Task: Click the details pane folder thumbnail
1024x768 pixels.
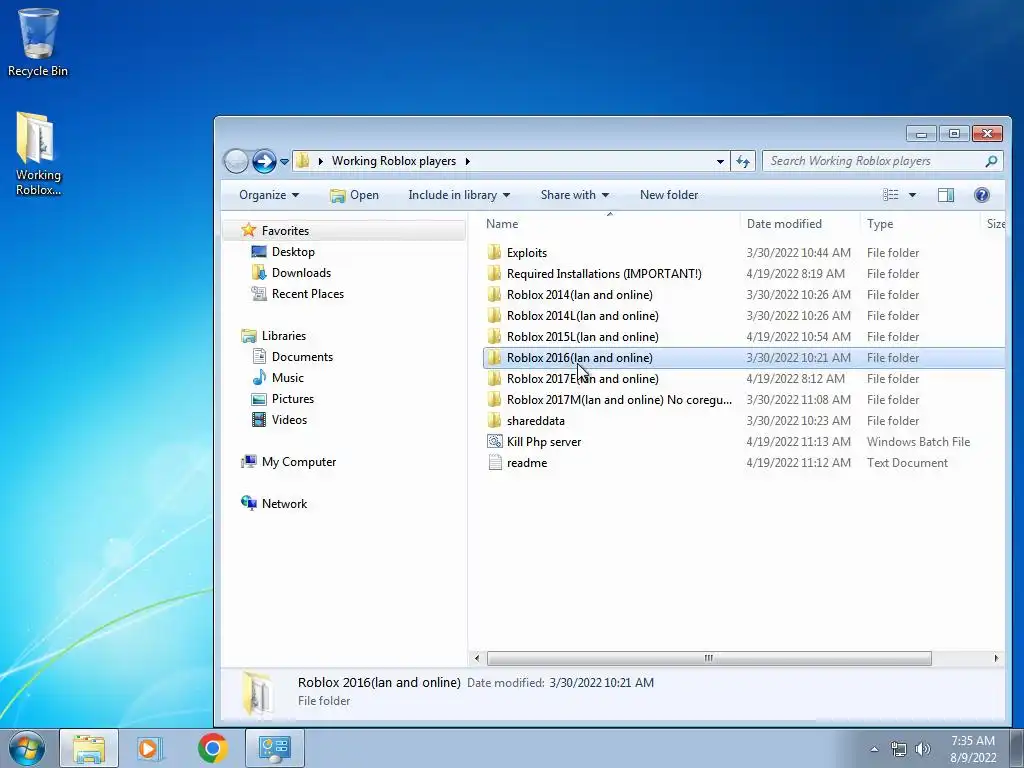Action: (x=257, y=692)
